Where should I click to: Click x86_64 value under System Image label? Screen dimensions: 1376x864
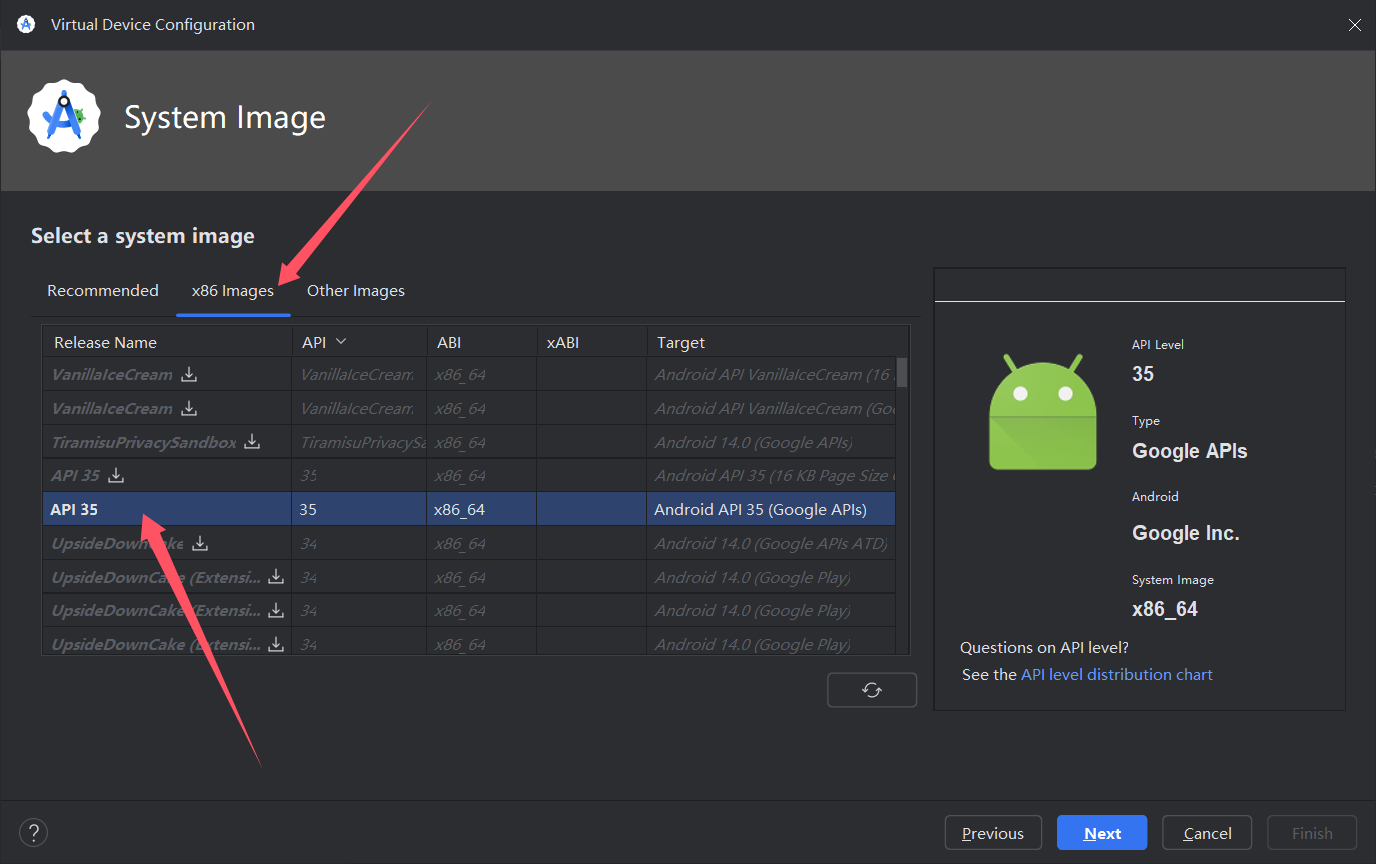point(1164,609)
